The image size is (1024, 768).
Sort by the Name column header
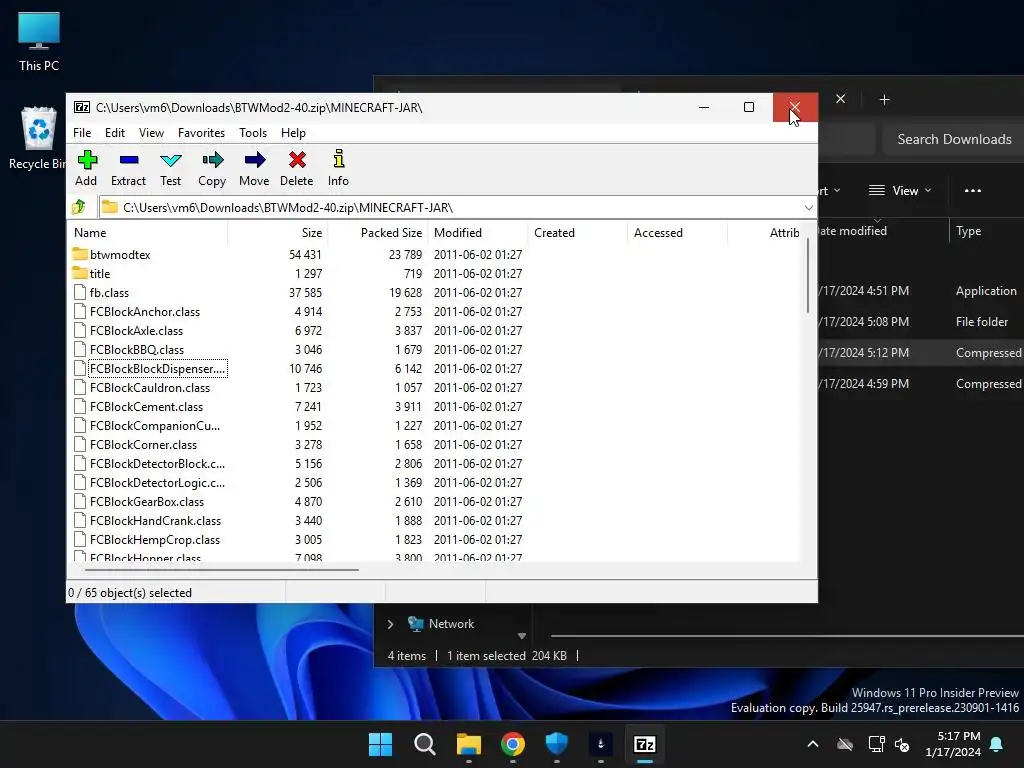pos(147,232)
